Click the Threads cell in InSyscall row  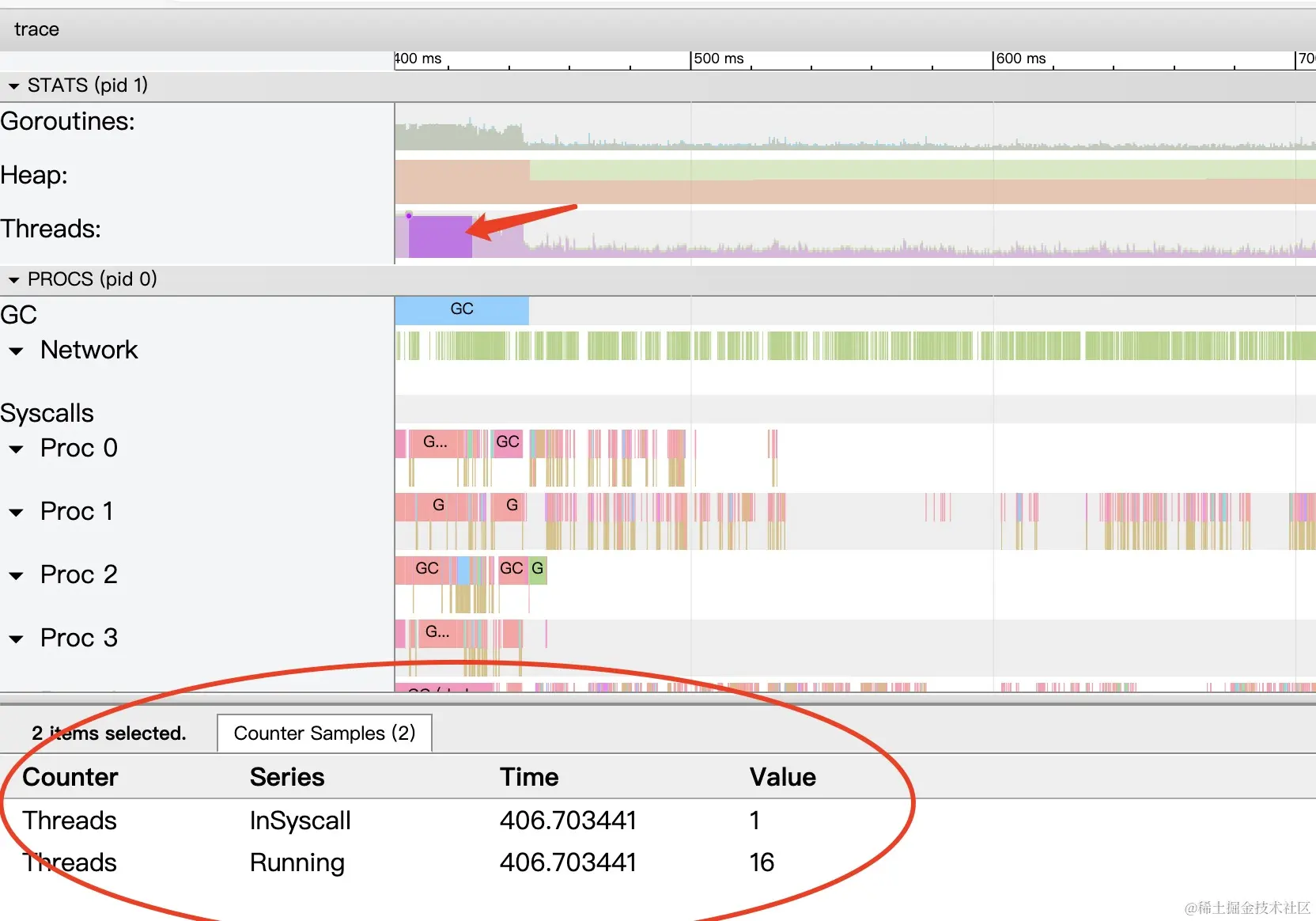point(70,821)
